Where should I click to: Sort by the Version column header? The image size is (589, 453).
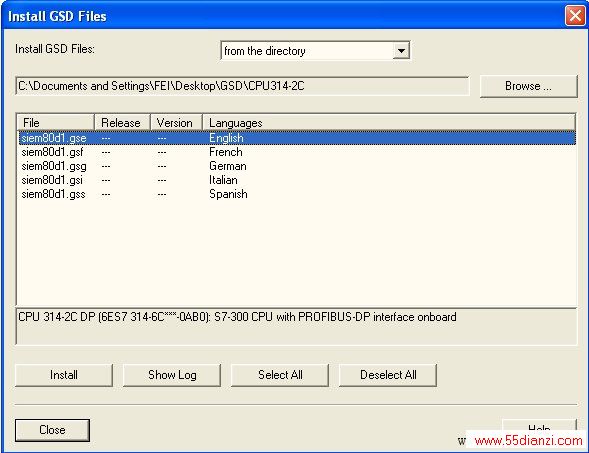[176, 123]
